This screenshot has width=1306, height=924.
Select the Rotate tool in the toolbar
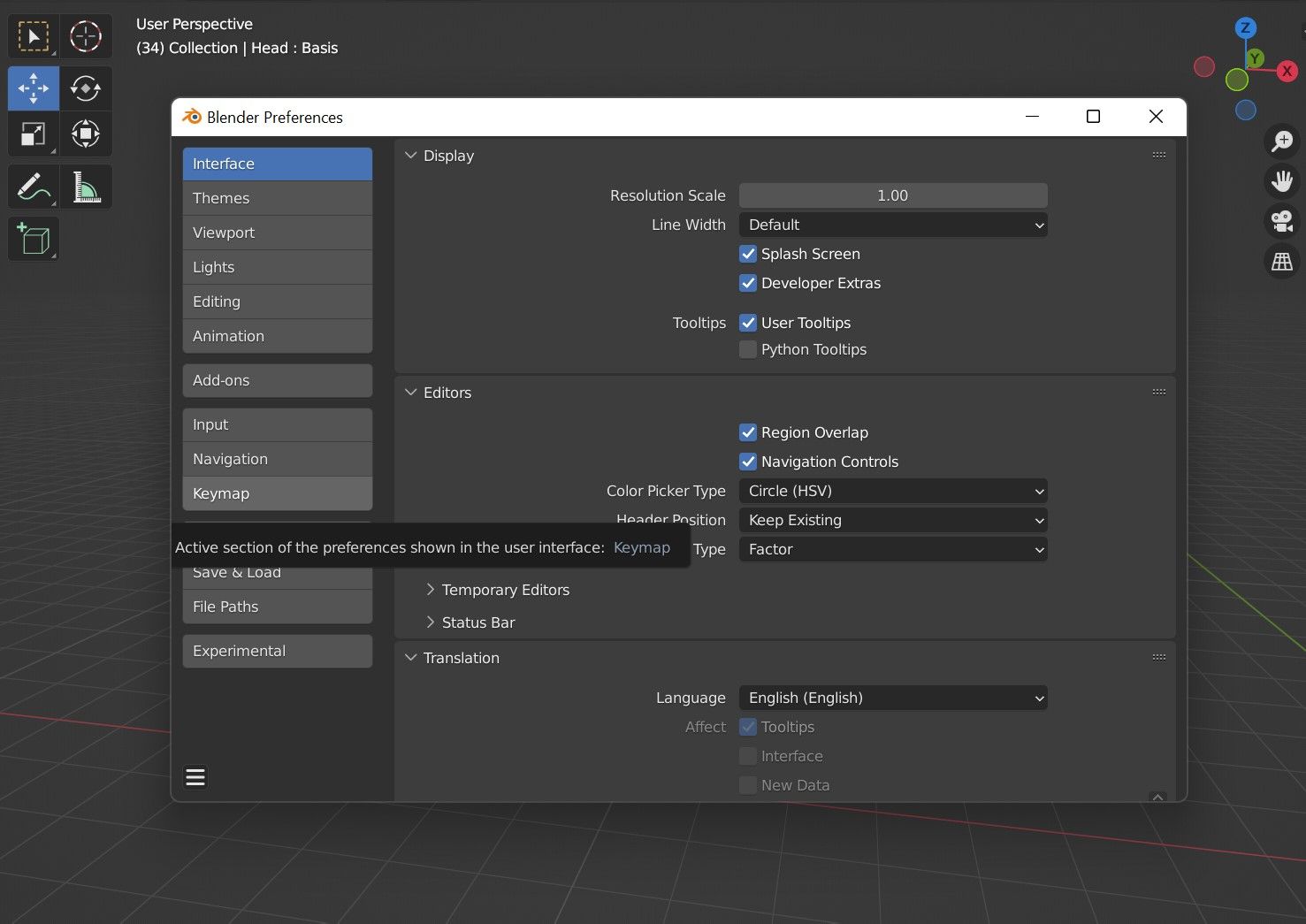pos(86,88)
